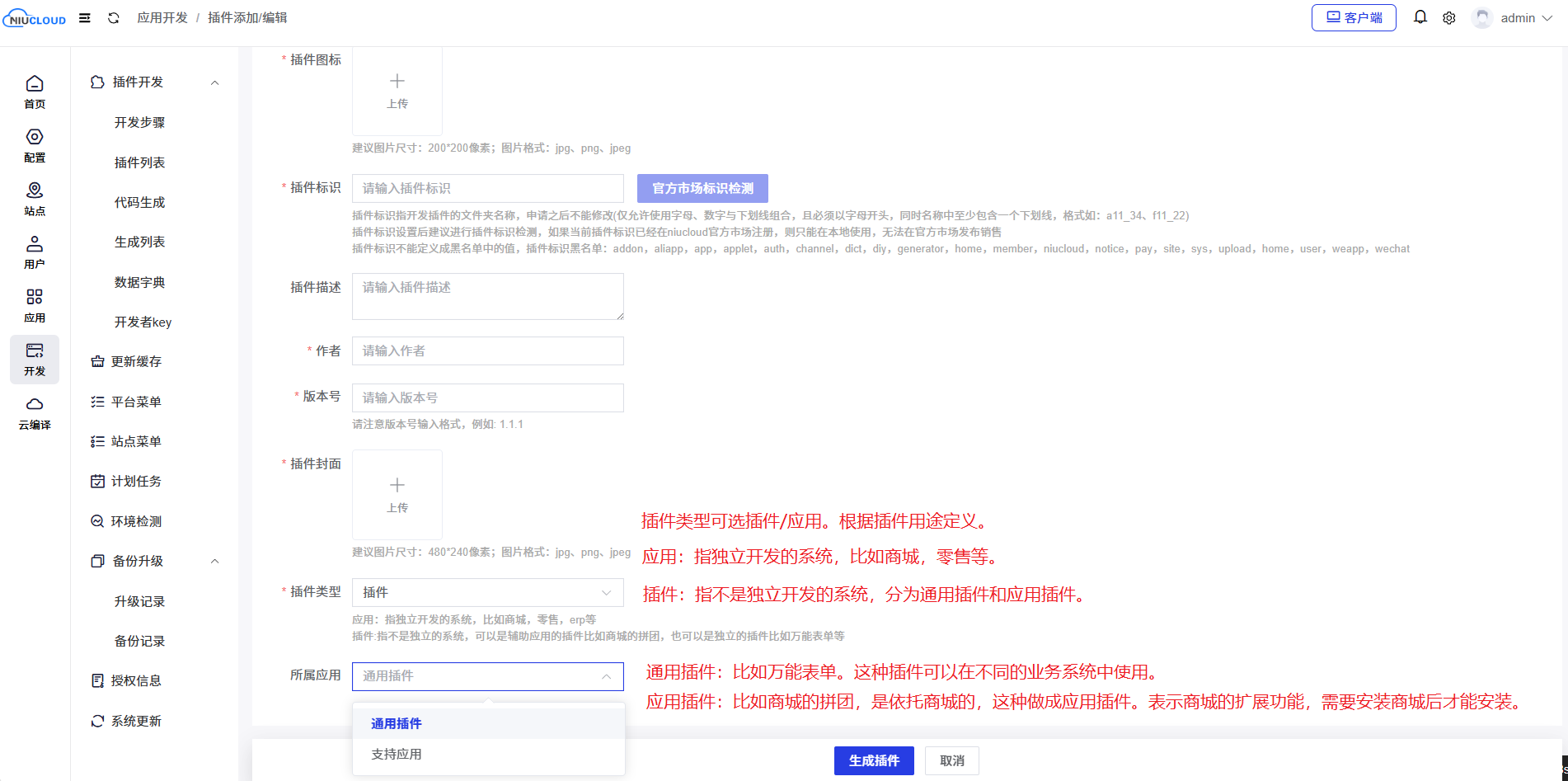Screen dimensions: 1568x781
Task: Click the notification bell icon
Action: pyautogui.click(x=1420, y=17)
